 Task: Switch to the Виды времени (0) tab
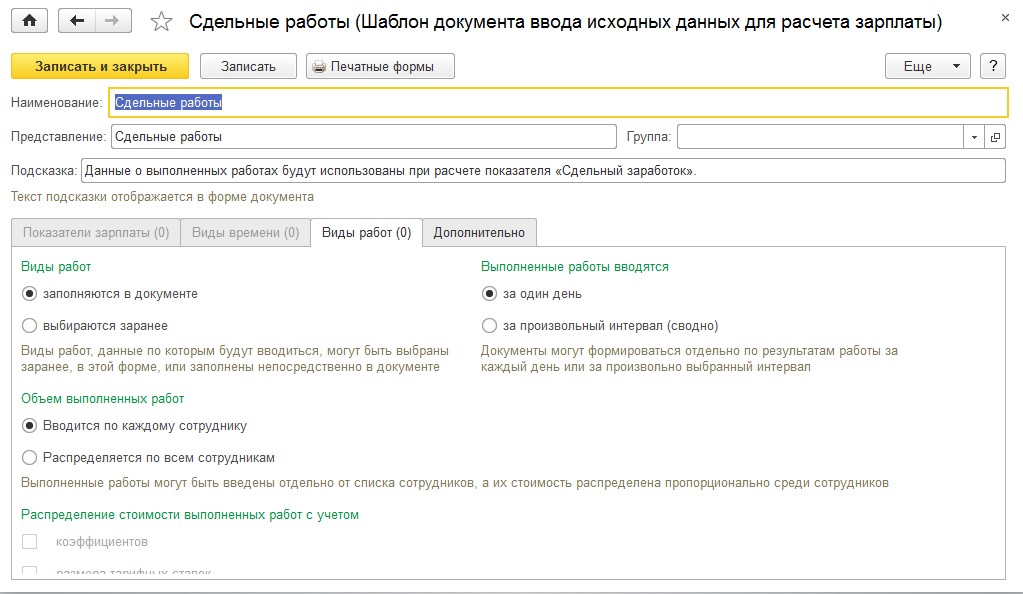(245, 232)
